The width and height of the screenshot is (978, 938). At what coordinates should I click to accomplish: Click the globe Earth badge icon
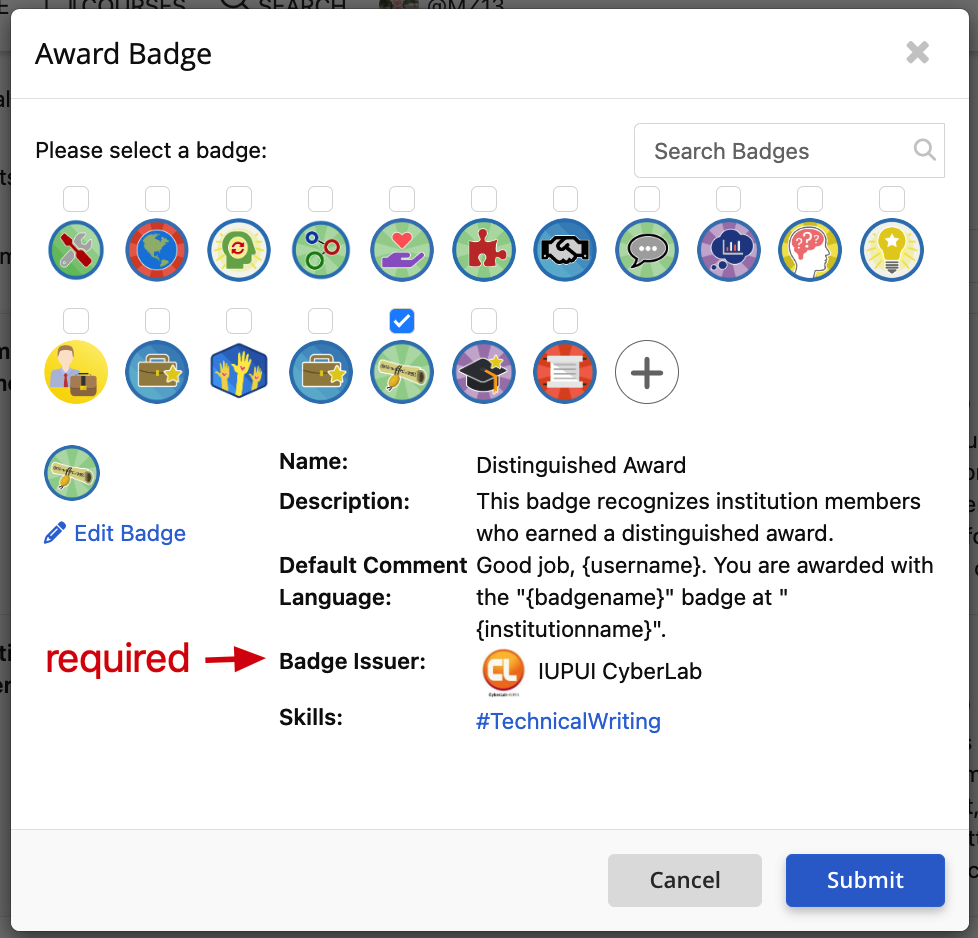click(157, 250)
